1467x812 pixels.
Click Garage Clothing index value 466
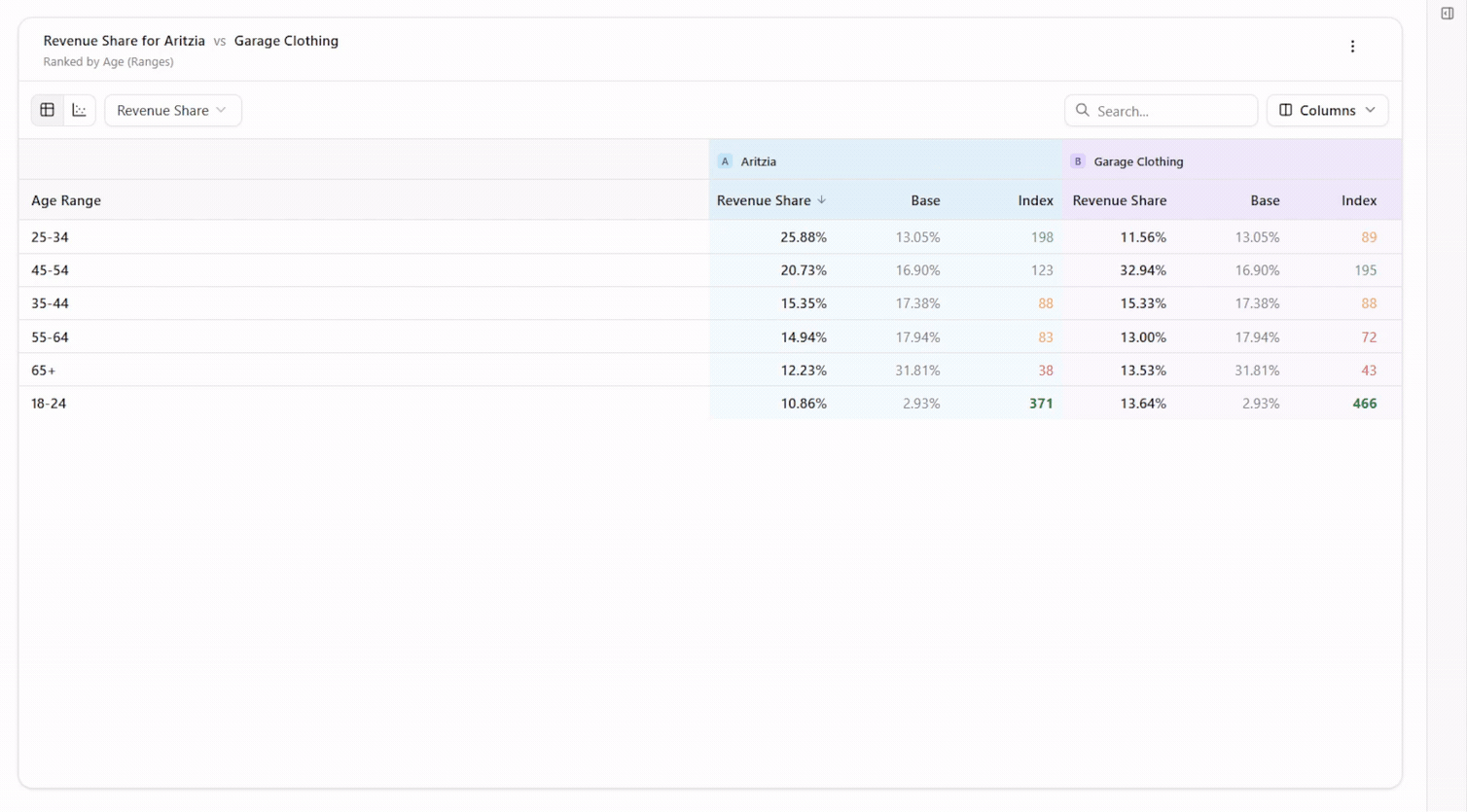(1365, 404)
